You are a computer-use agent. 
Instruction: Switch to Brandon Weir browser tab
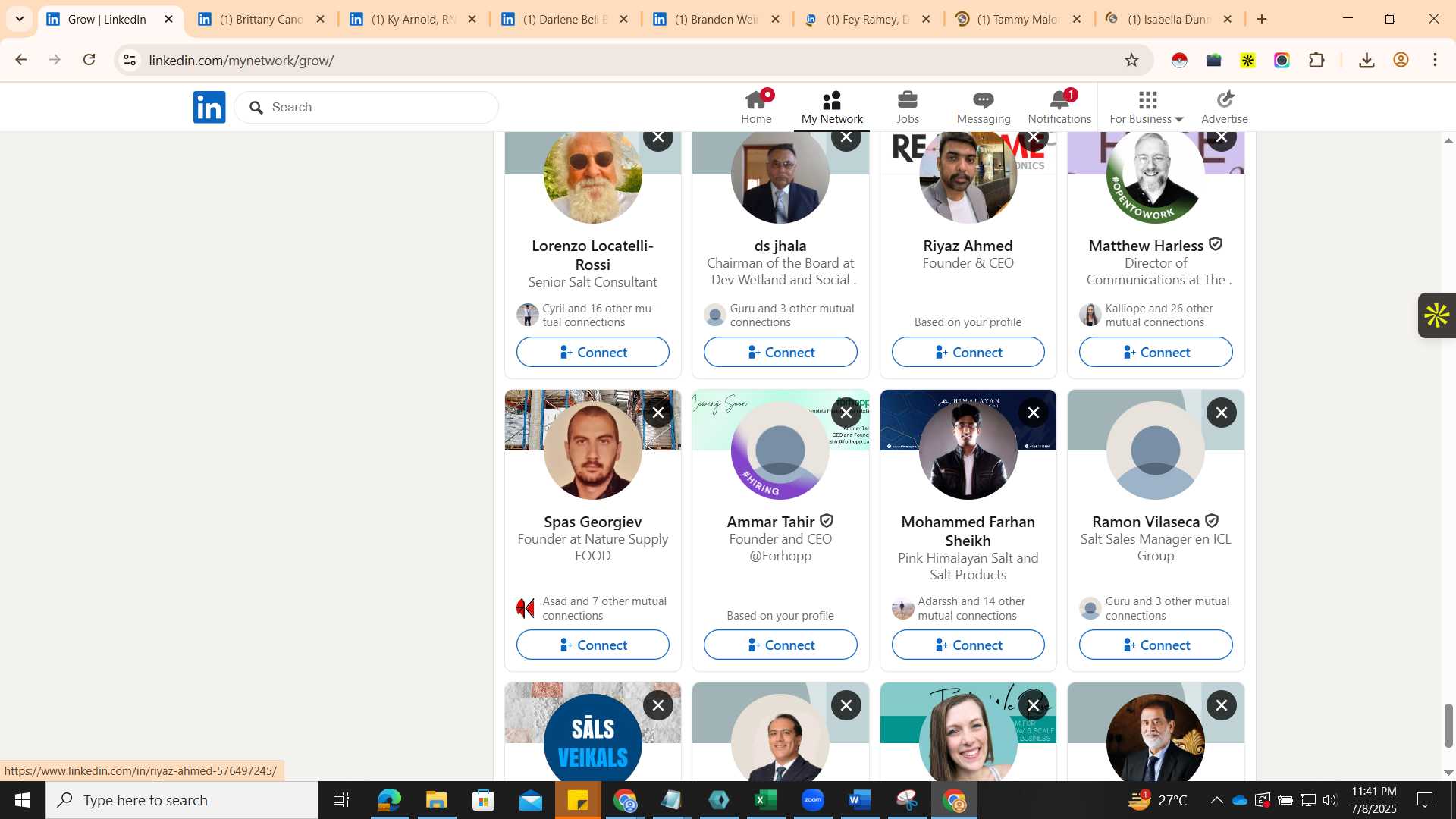tap(715, 19)
